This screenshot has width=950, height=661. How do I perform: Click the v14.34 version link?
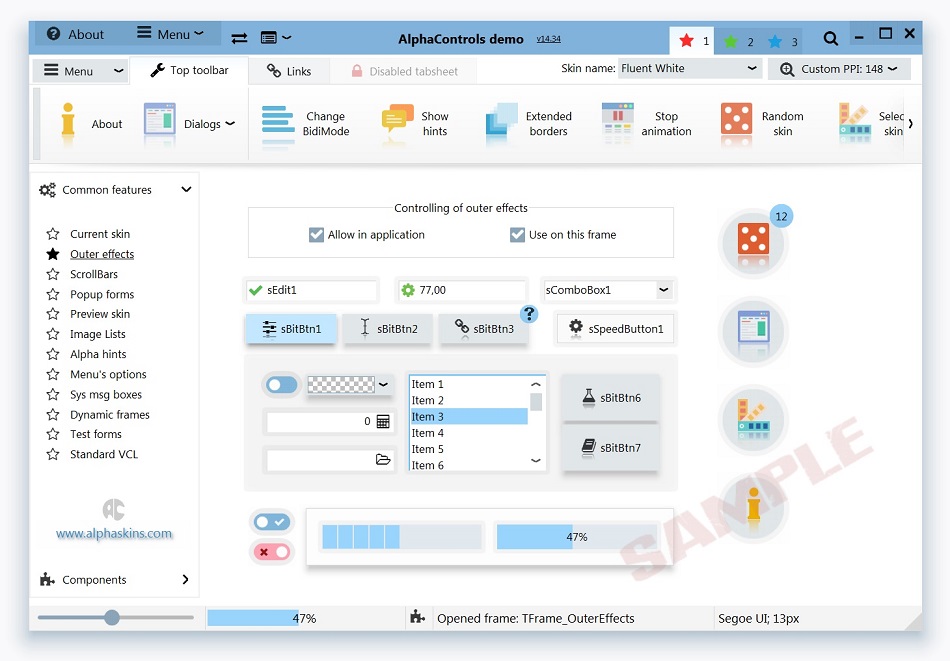[x=548, y=39]
